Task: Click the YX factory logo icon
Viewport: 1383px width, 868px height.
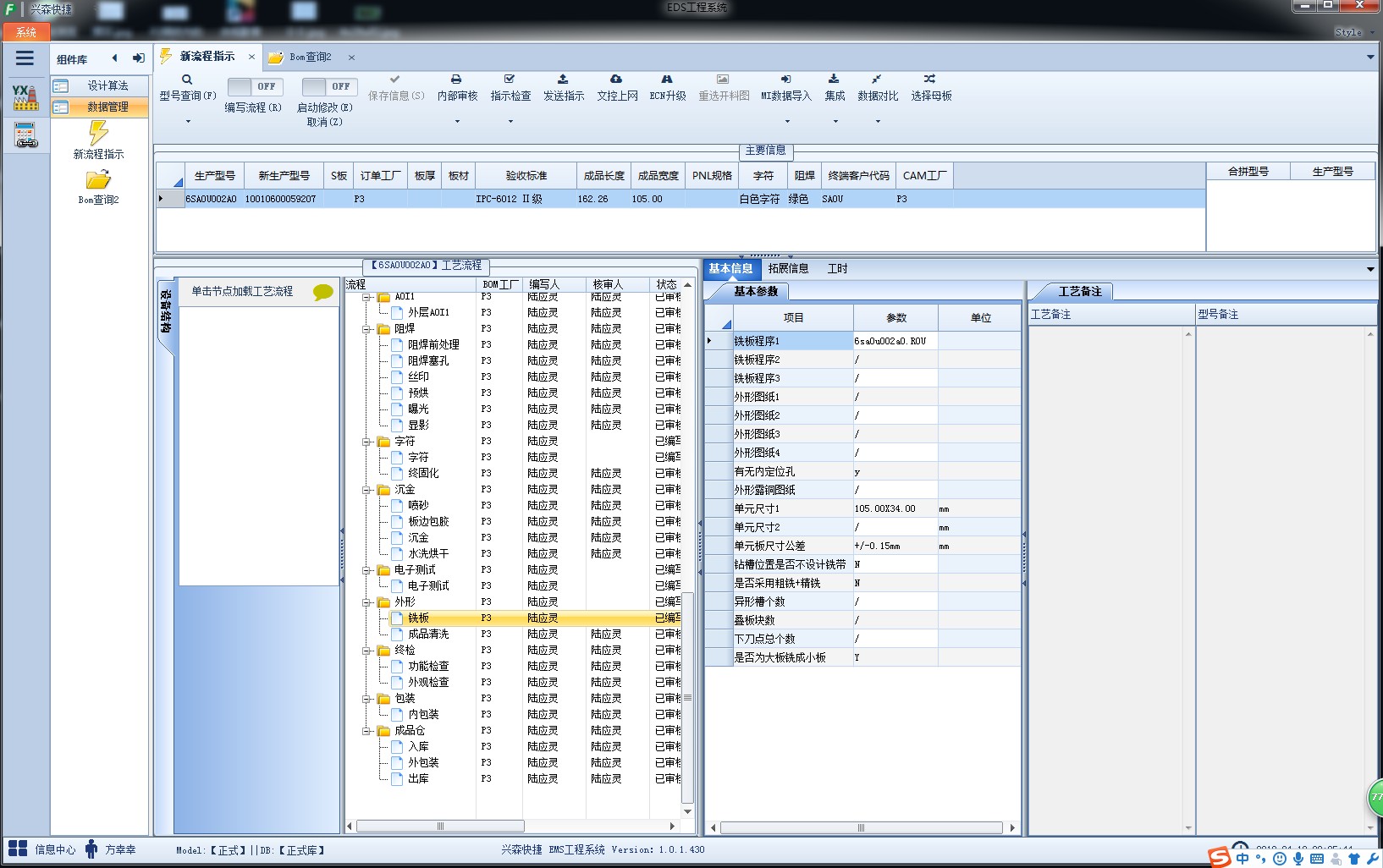Action: pos(25,97)
